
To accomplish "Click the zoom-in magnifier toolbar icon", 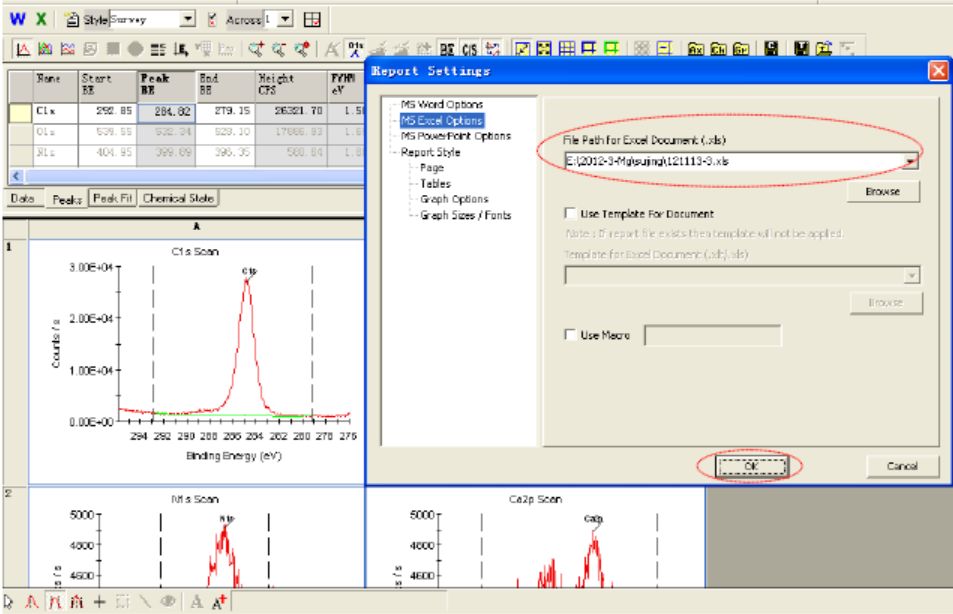I will click(257, 46).
